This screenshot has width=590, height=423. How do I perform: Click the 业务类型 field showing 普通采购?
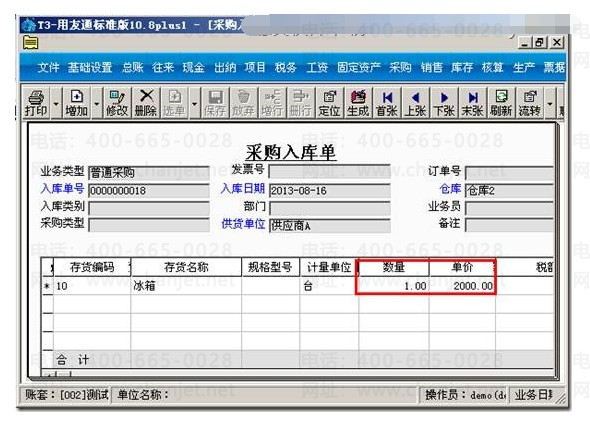(x=149, y=173)
